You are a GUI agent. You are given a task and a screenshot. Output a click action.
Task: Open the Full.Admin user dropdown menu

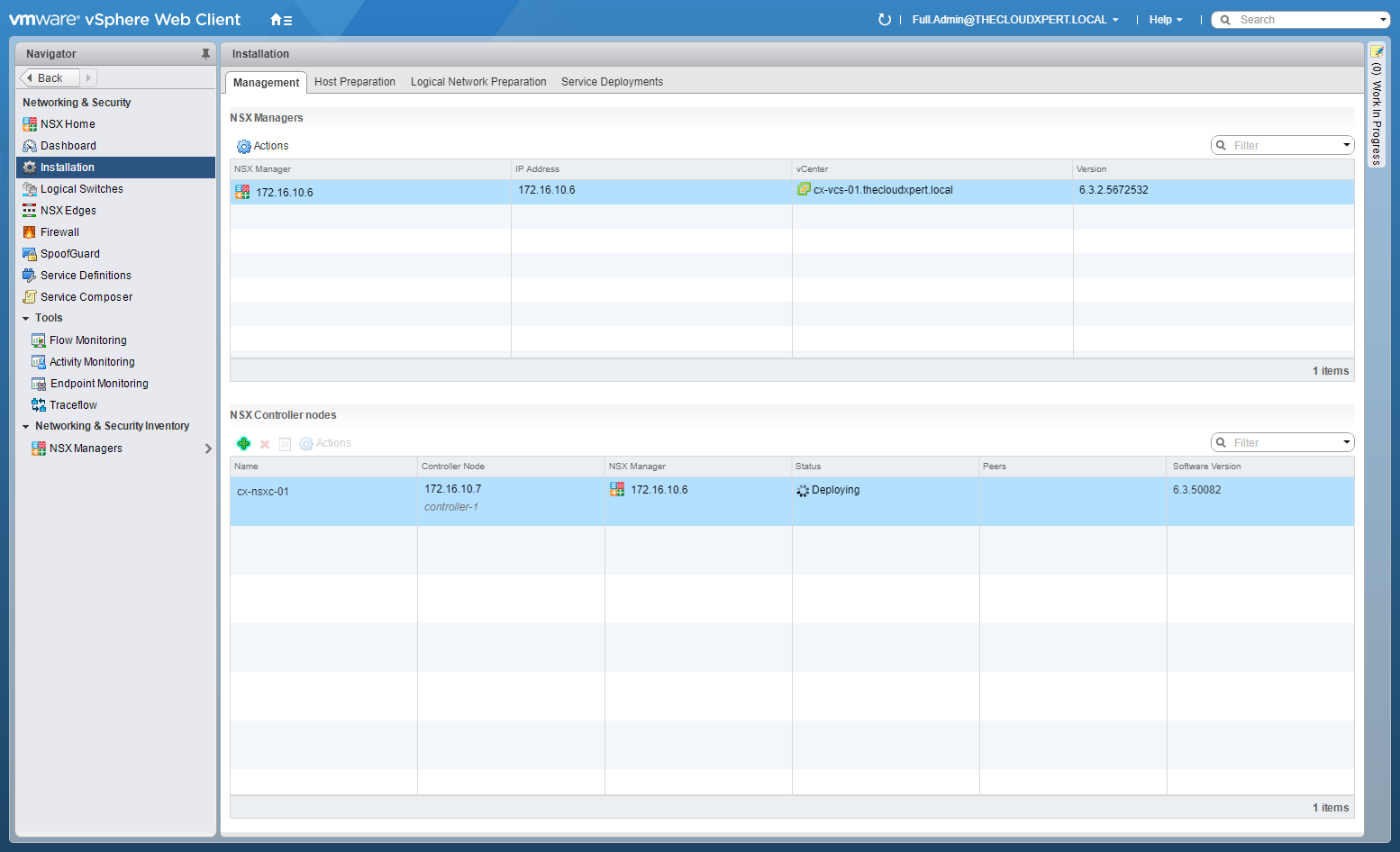point(1014,20)
